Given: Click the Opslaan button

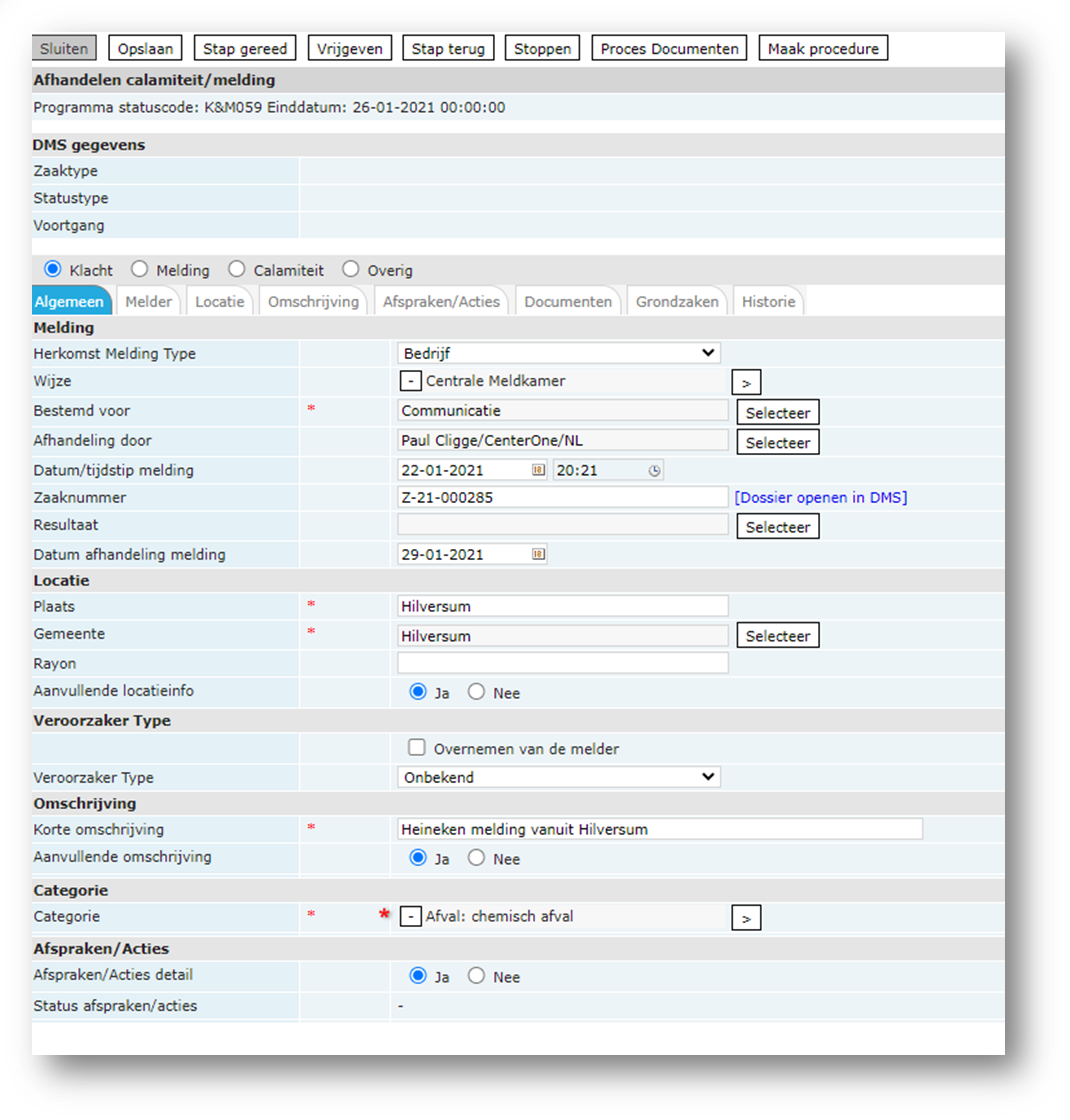Looking at the screenshot, I should [x=146, y=49].
